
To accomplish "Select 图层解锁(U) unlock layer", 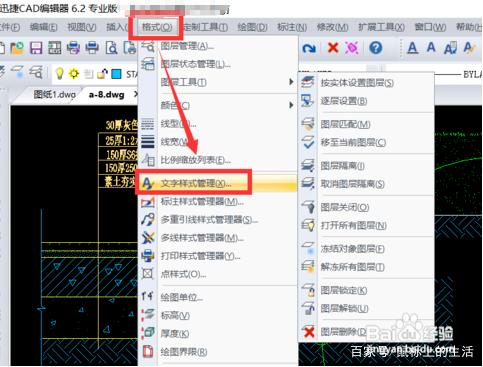I will click(344, 308).
